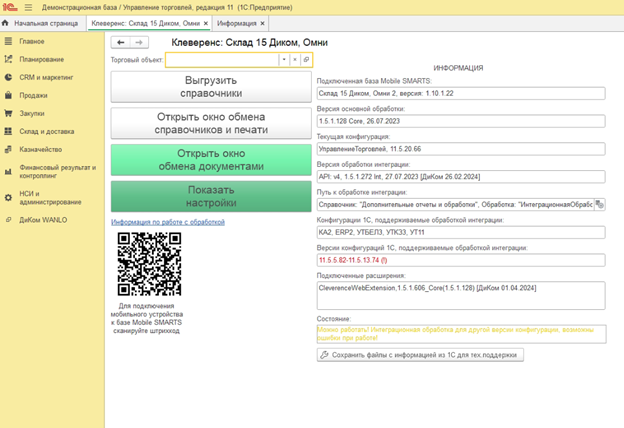Open the 1C main menu hamburger icon
The width and height of the screenshot is (624, 428).
(28, 7)
